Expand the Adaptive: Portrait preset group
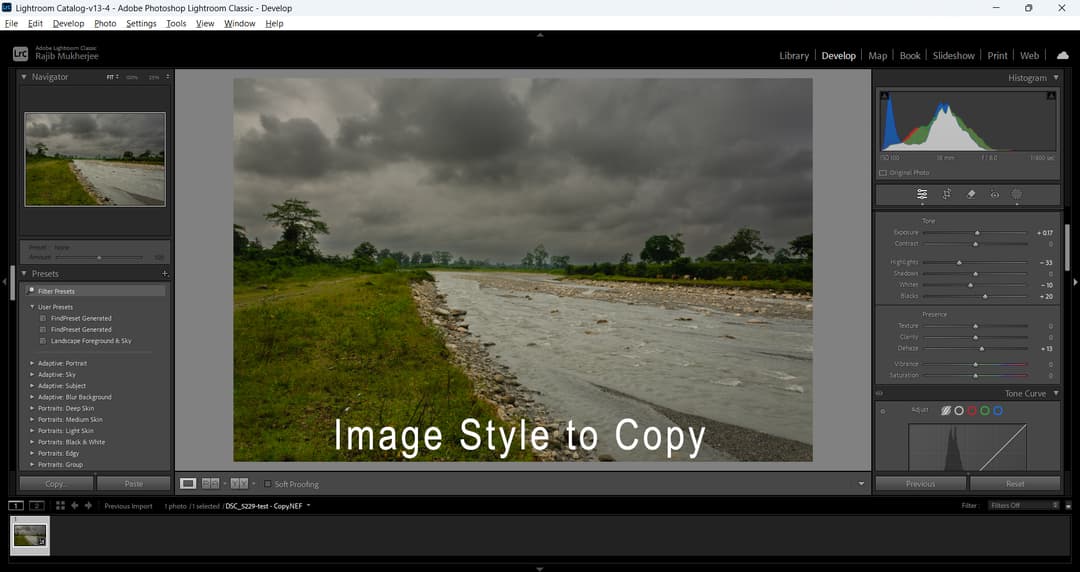The height and width of the screenshot is (572, 1080). point(32,363)
